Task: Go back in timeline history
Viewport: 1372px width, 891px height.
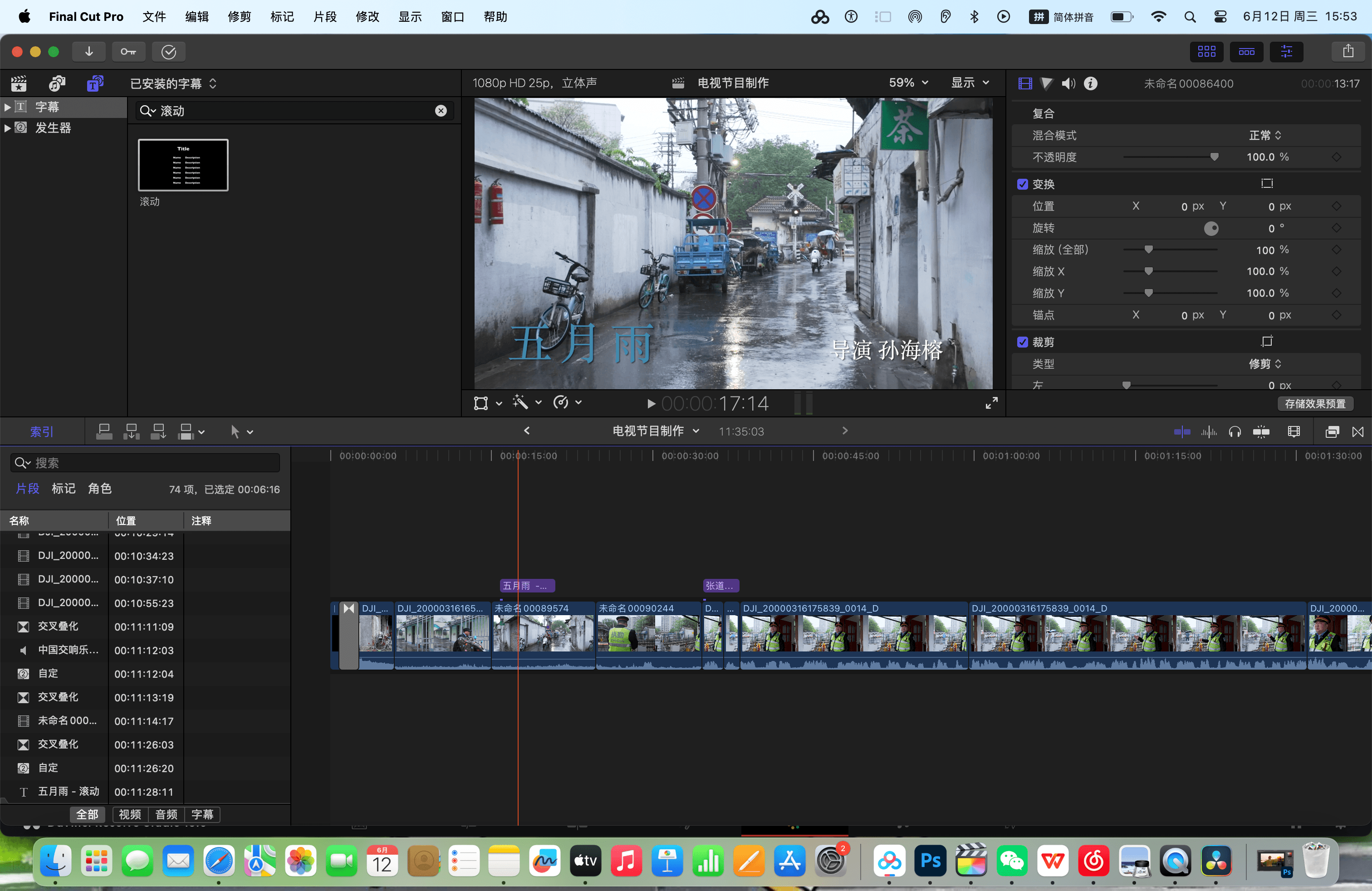Action: coord(526,431)
